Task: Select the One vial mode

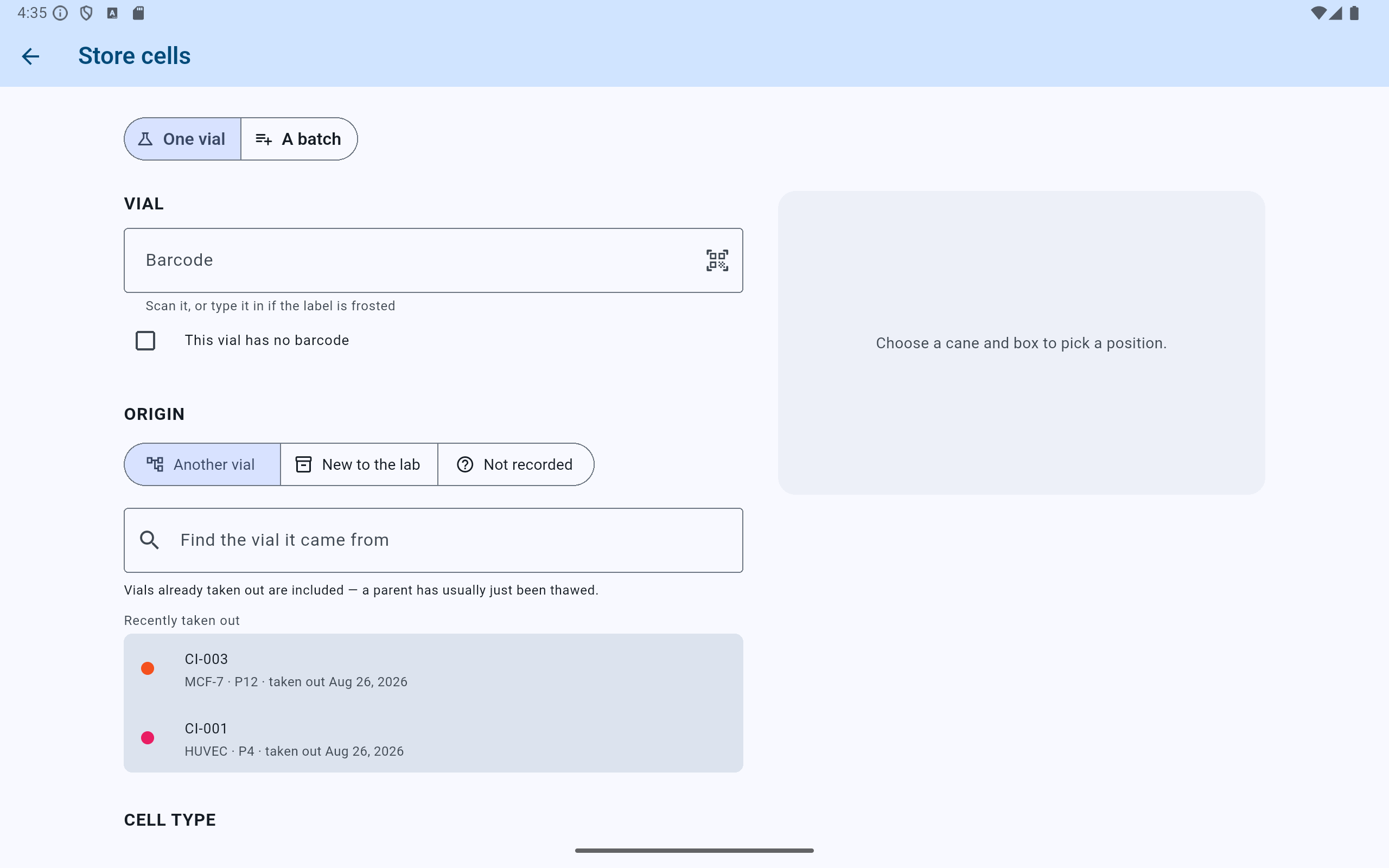Action: [x=182, y=139]
